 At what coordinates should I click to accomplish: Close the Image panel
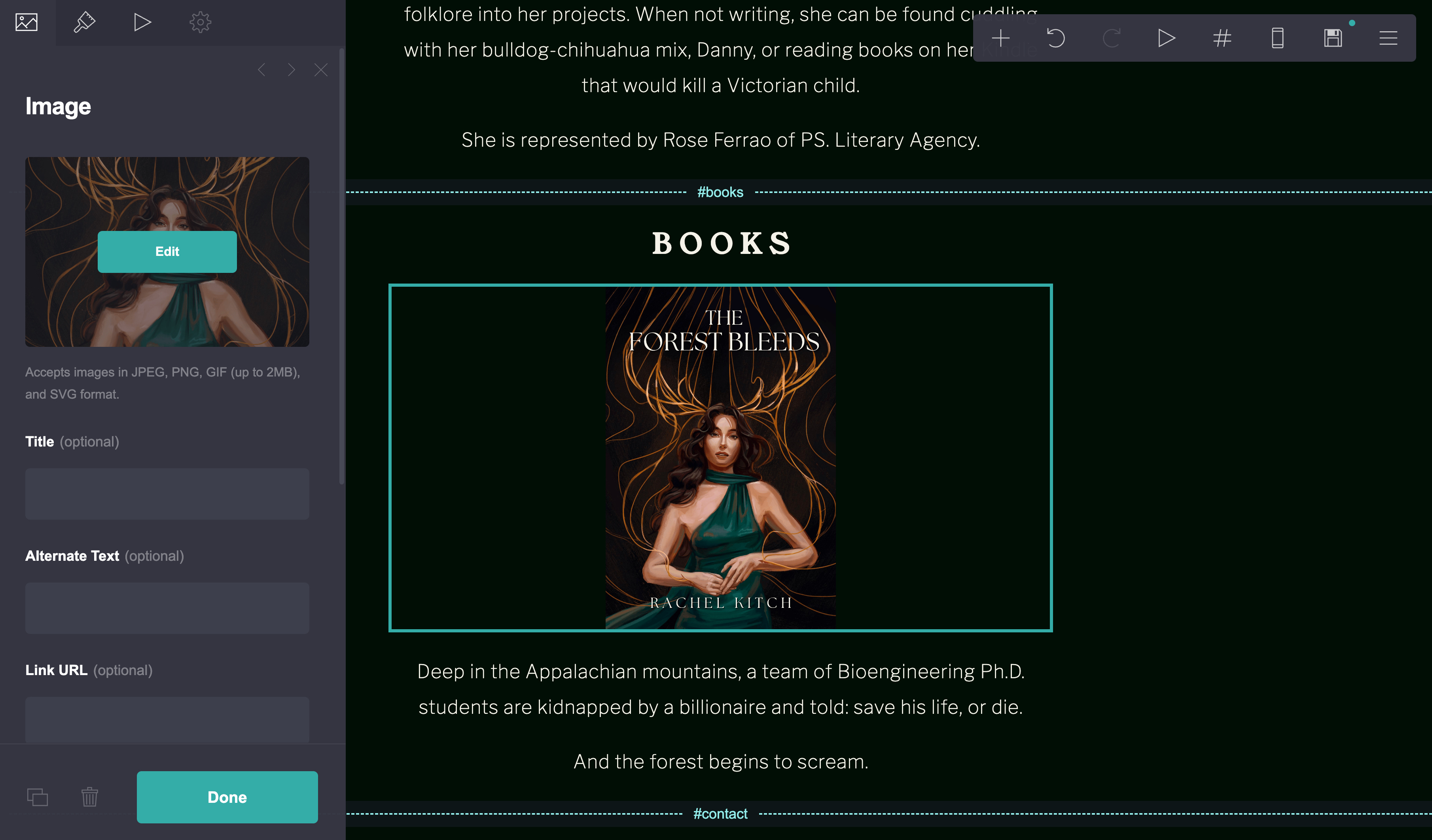(321, 70)
